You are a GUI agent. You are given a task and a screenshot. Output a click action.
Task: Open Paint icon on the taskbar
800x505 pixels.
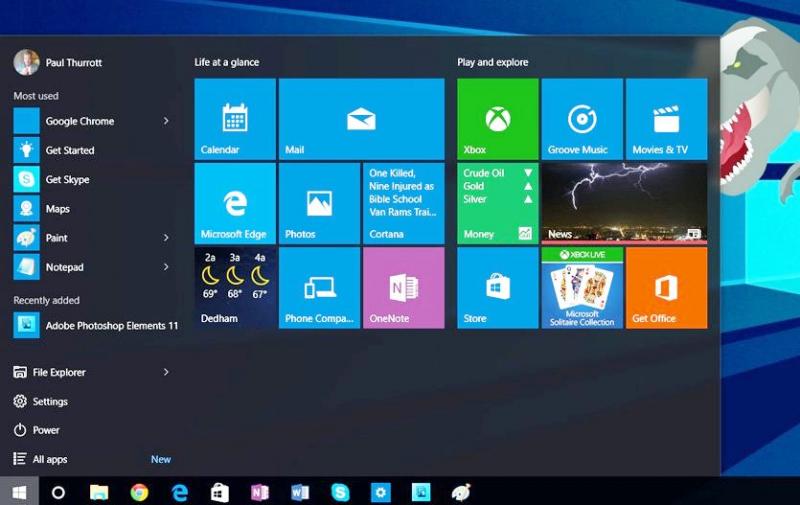(461, 492)
